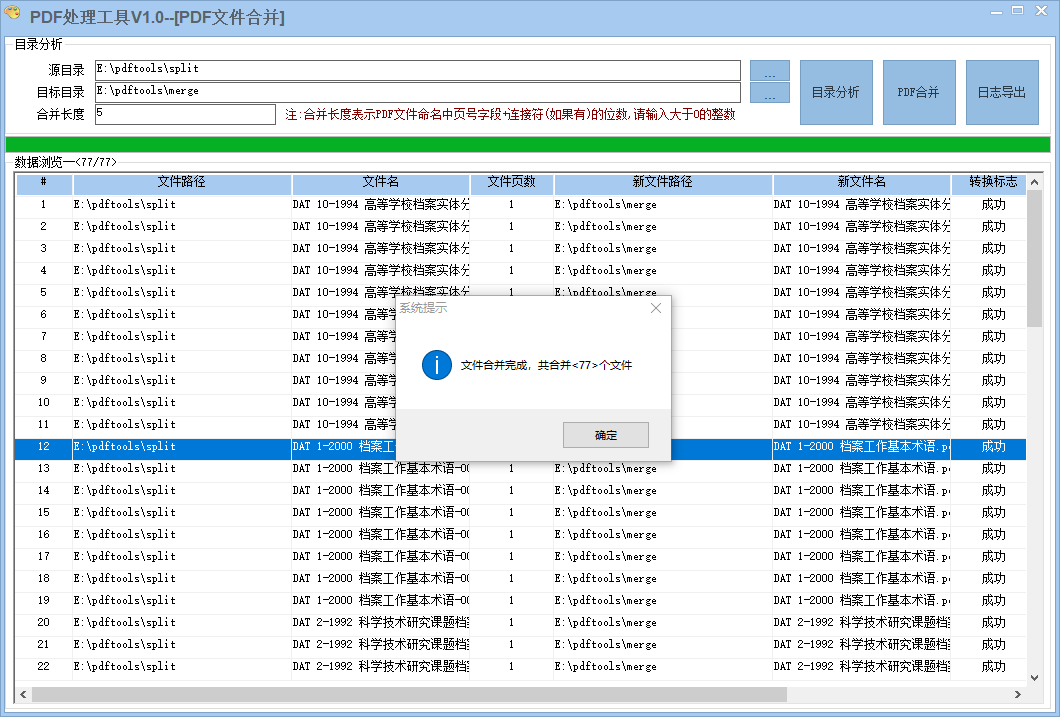The image size is (1060, 717).
Task: Click the 目录分析 button
Action: point(836,93)
